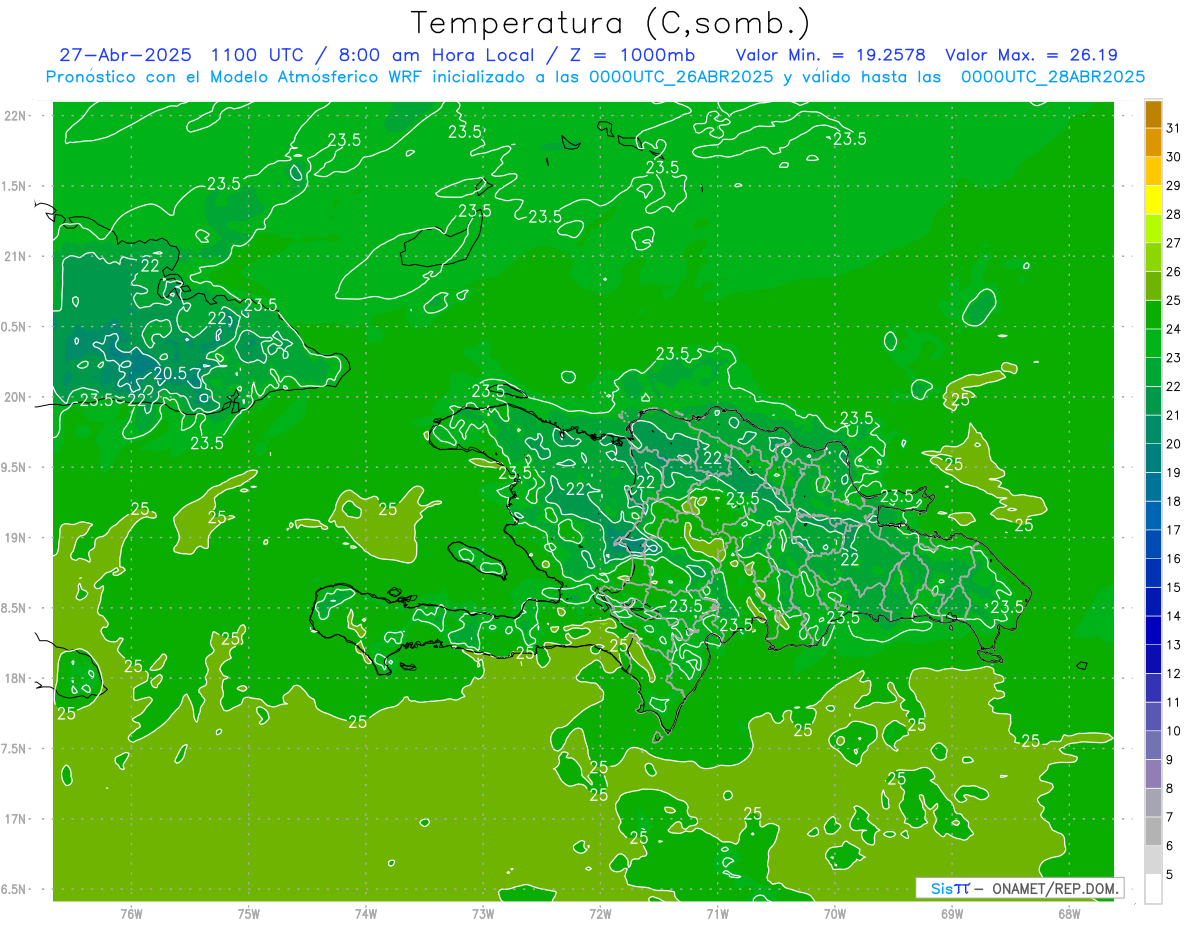This screenshot has height=927, width=1200.
Task: Click the "69W" longitude axis label
Action: coord(952,914)
